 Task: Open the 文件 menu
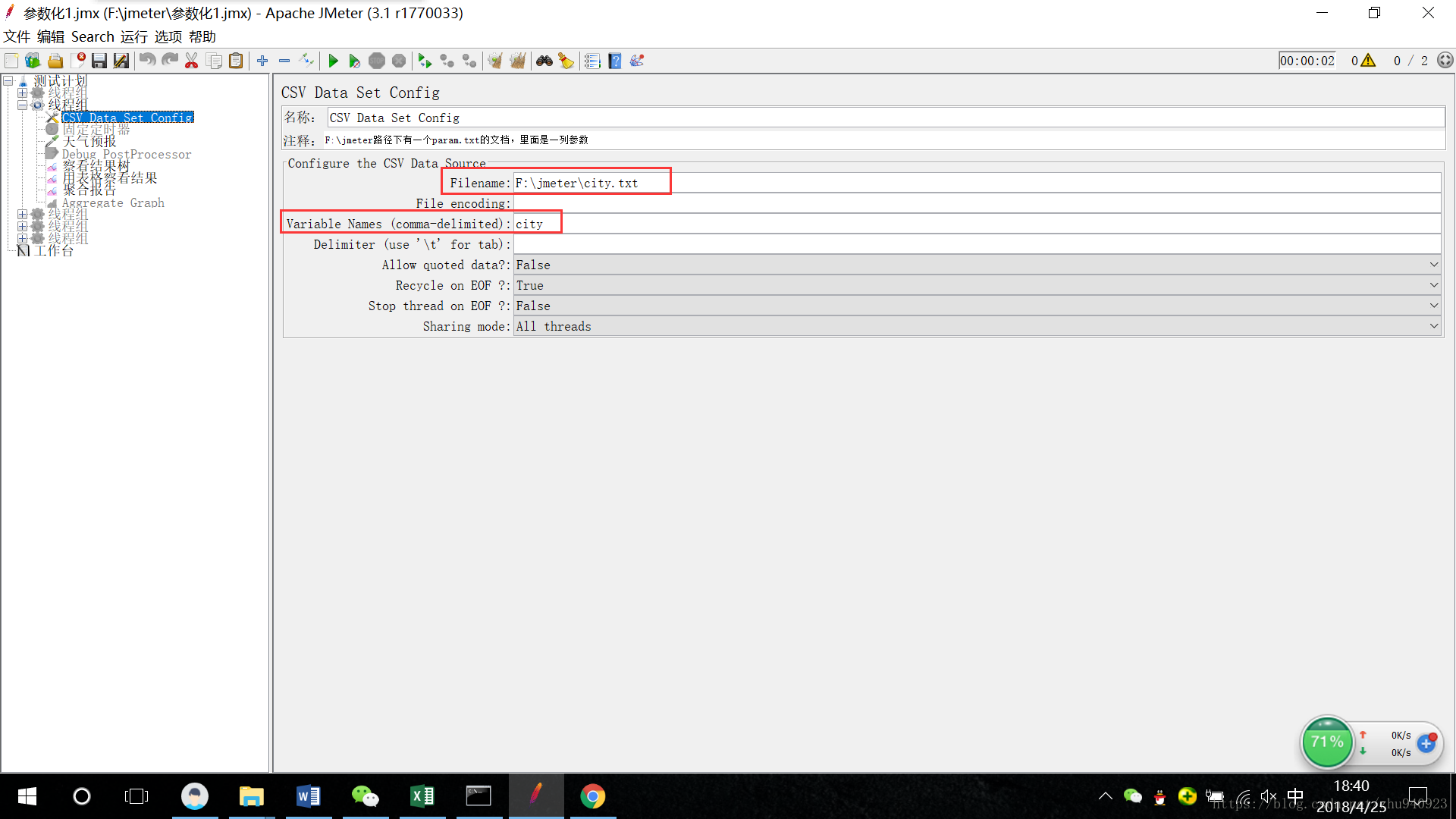point(17,36)
